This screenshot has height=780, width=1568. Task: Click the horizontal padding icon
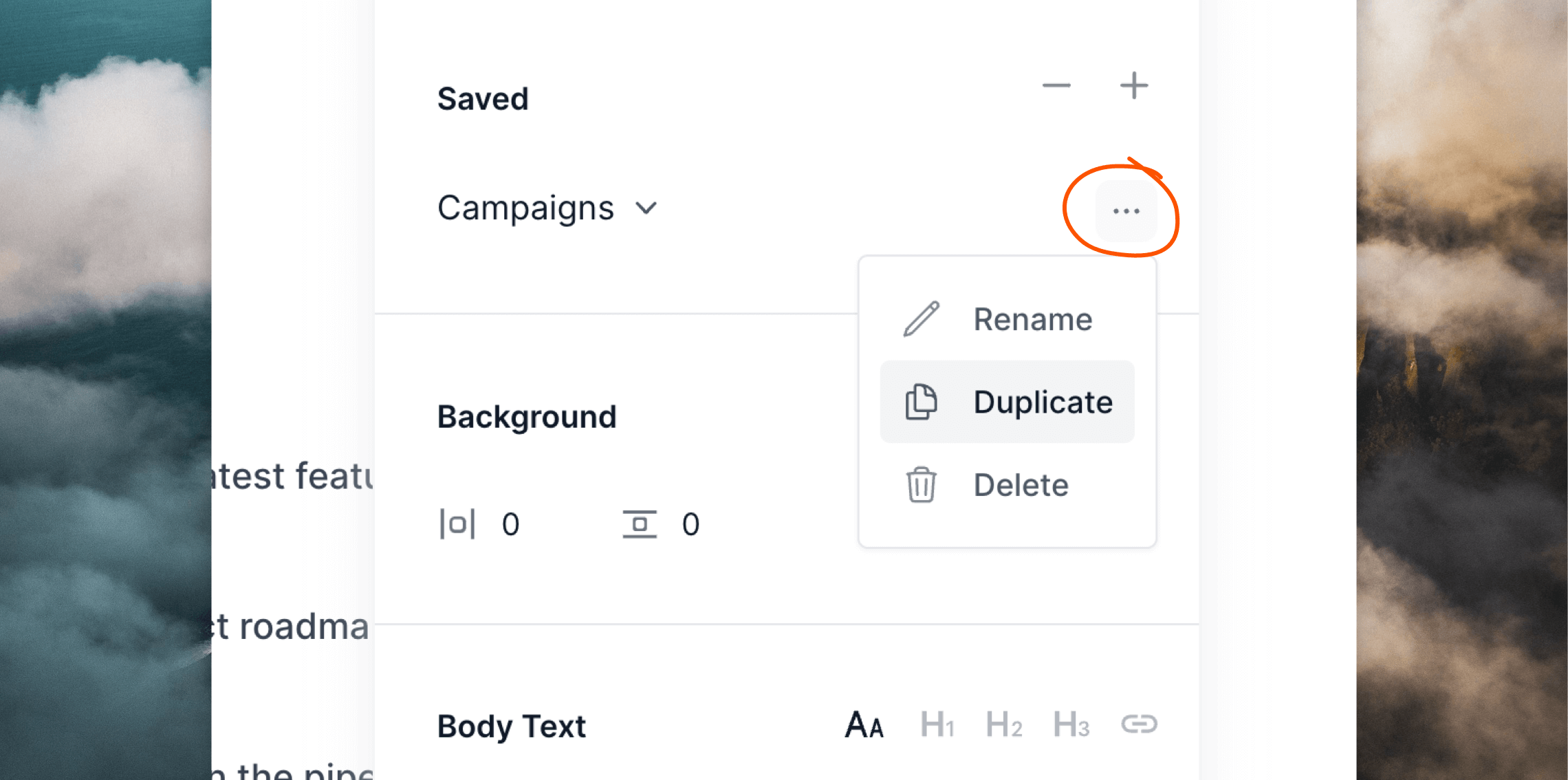[x=457, y=524]
